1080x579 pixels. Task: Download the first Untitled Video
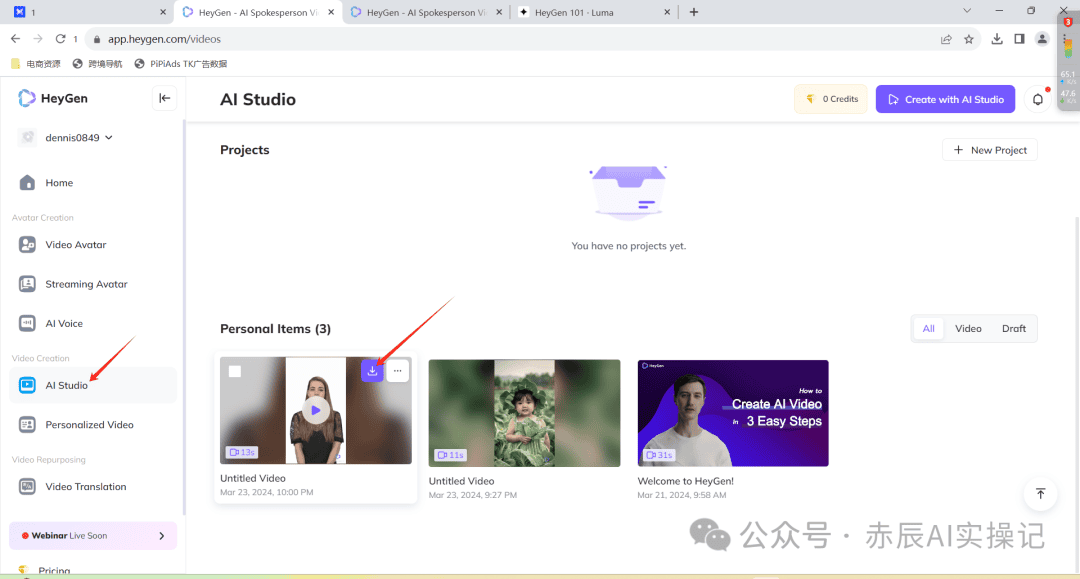(372, 370)
